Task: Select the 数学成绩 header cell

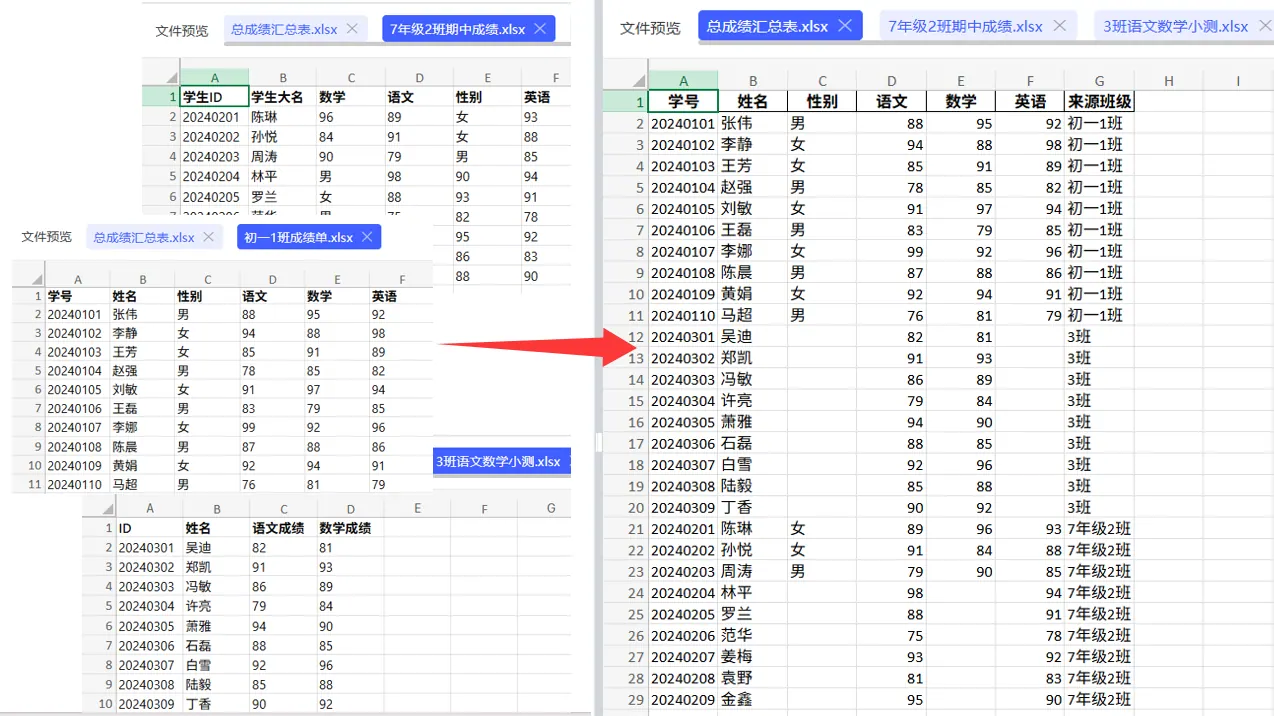Action: 350,528
